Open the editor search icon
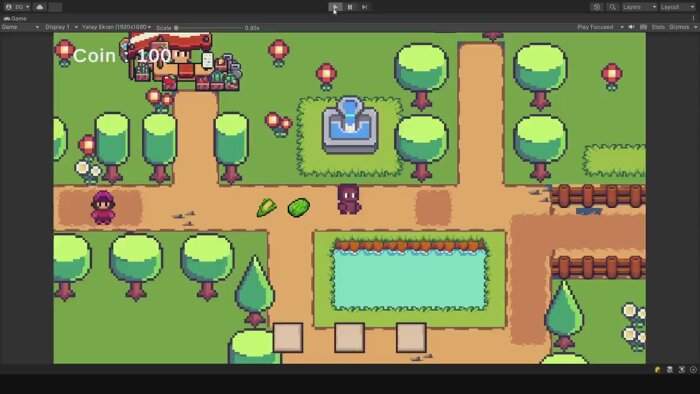 (612, 7)
